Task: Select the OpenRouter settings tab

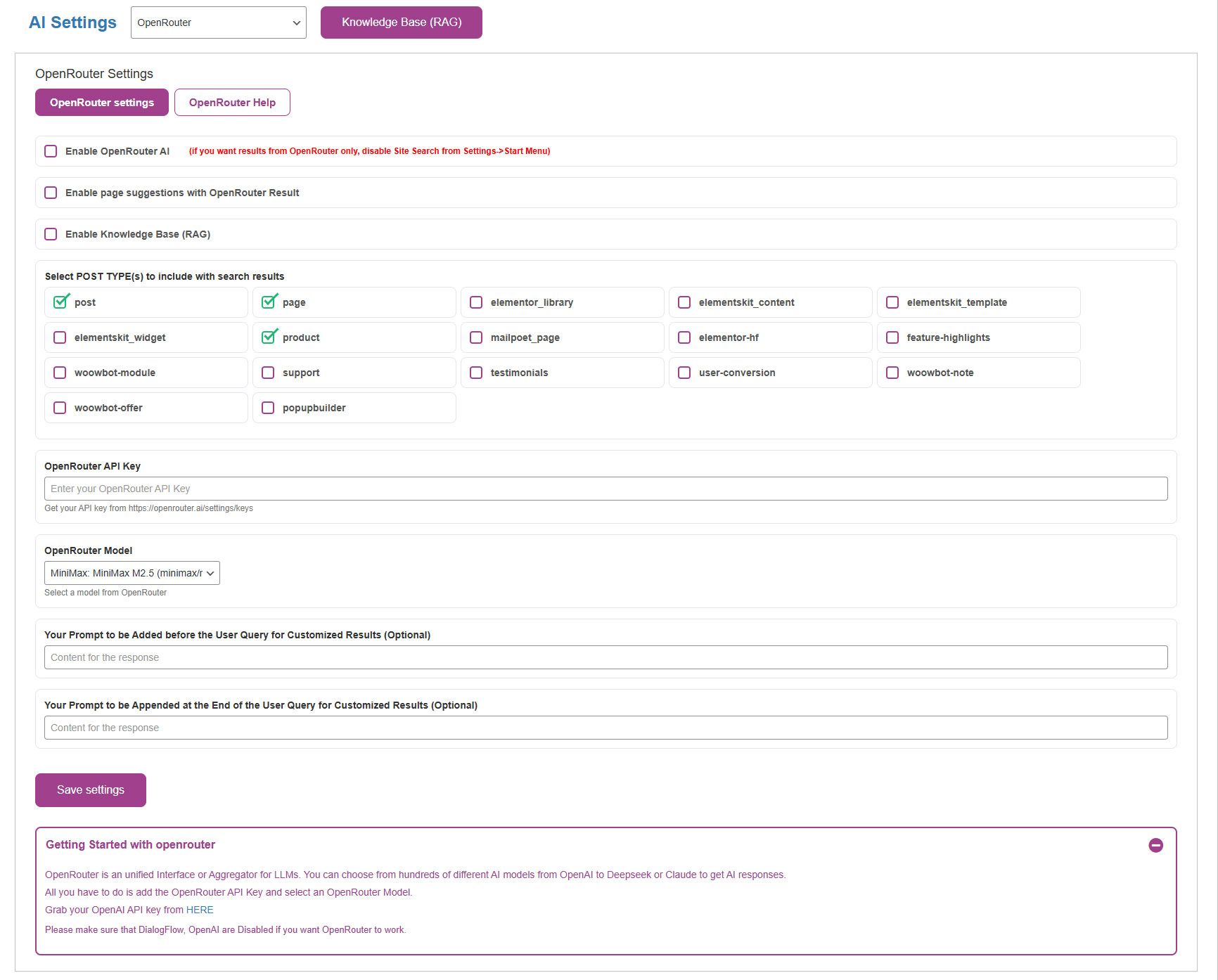Action: click(x=101, y=103)
